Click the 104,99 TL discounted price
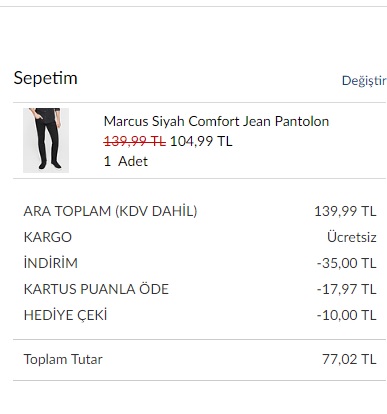This screenshot has height=414, width=387. pos(201,141)
